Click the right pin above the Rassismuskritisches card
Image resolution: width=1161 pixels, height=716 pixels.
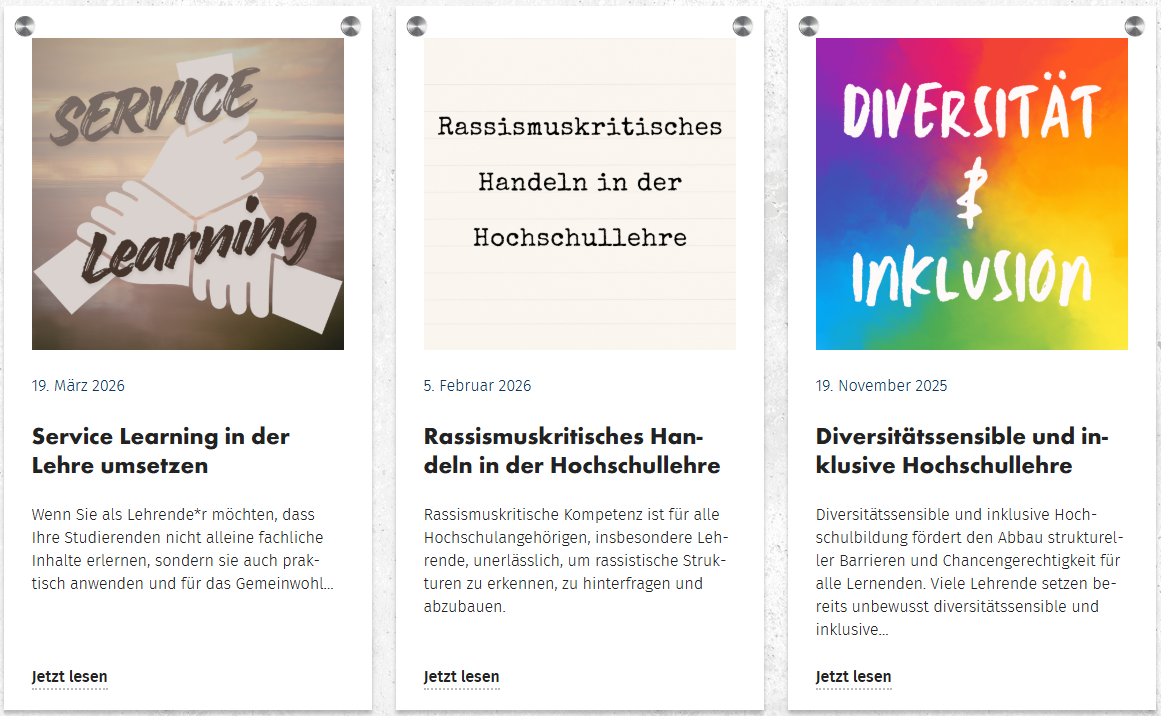744,26
